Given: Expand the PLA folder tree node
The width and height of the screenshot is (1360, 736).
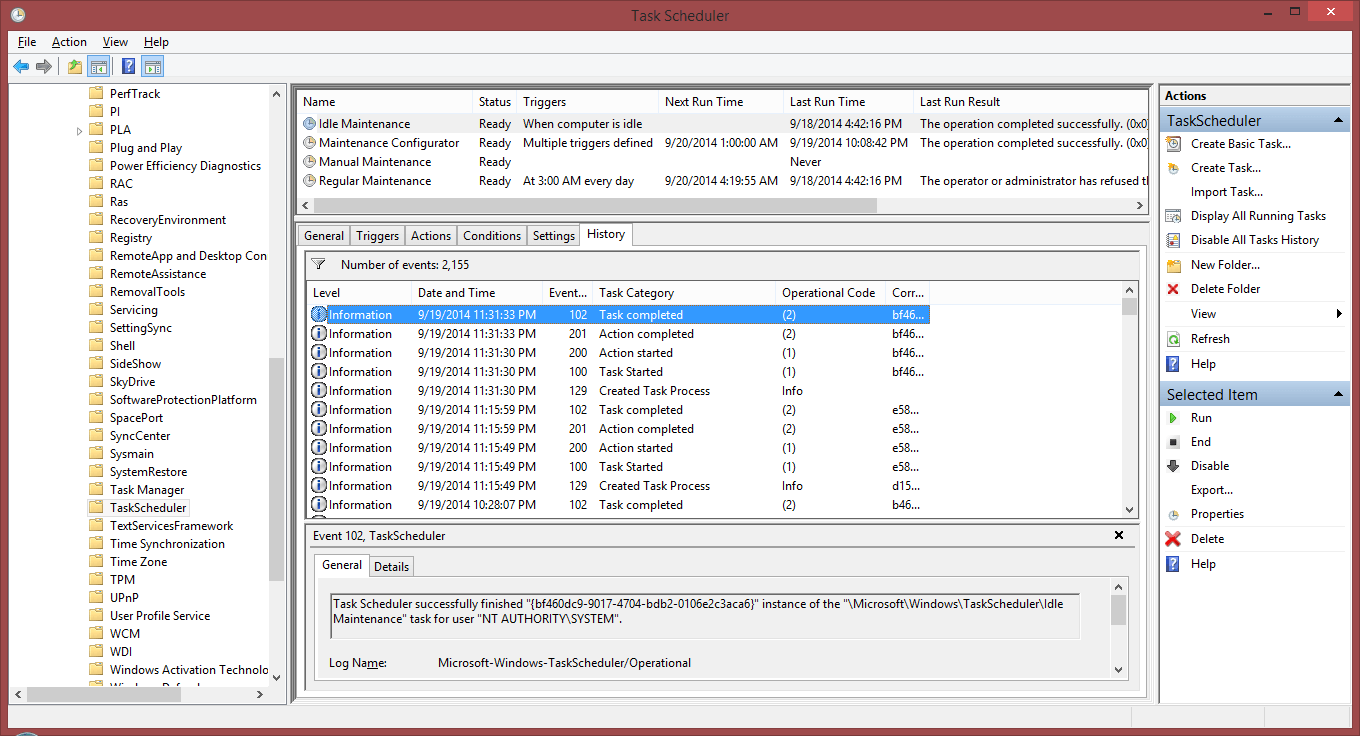Looking at the screenshot, I should [x=79, y=130].
